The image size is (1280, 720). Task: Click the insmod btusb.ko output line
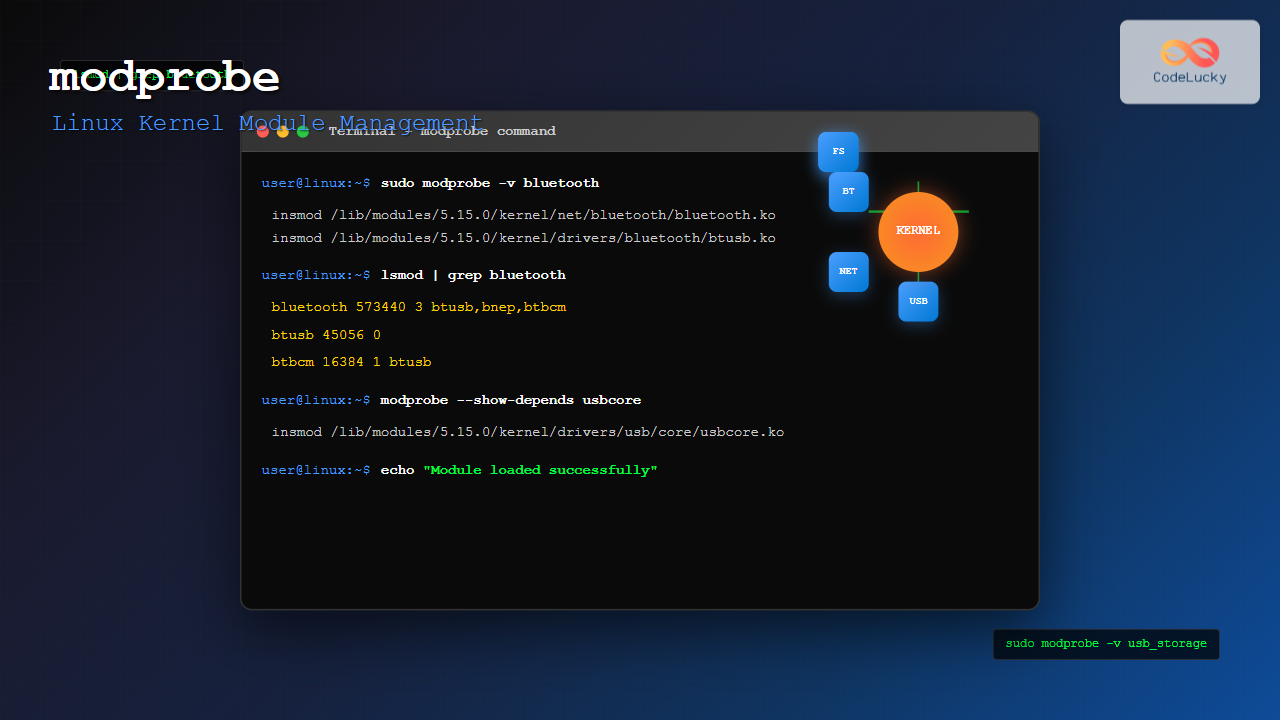[523, 238]
